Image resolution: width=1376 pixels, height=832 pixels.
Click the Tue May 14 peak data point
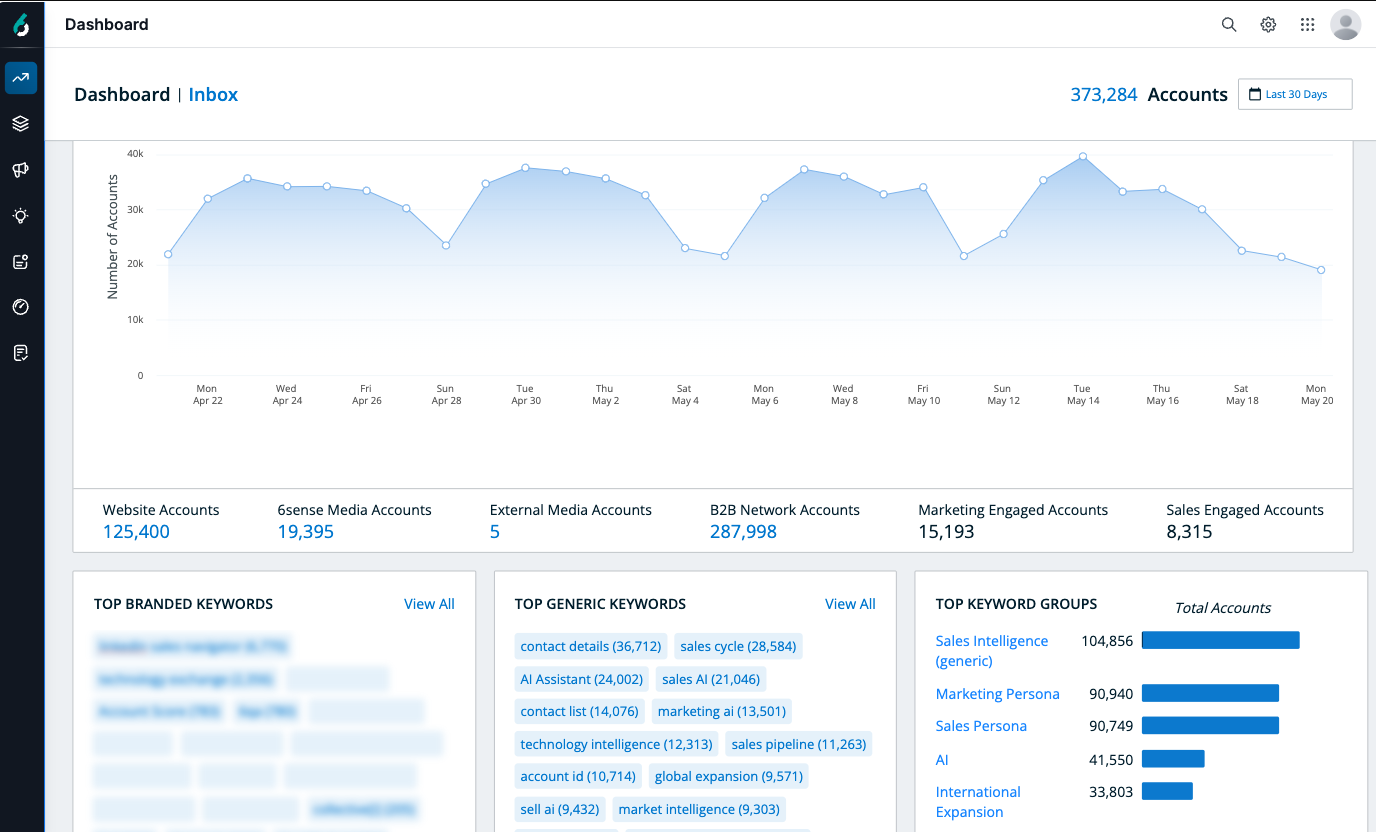(1082, 157)
